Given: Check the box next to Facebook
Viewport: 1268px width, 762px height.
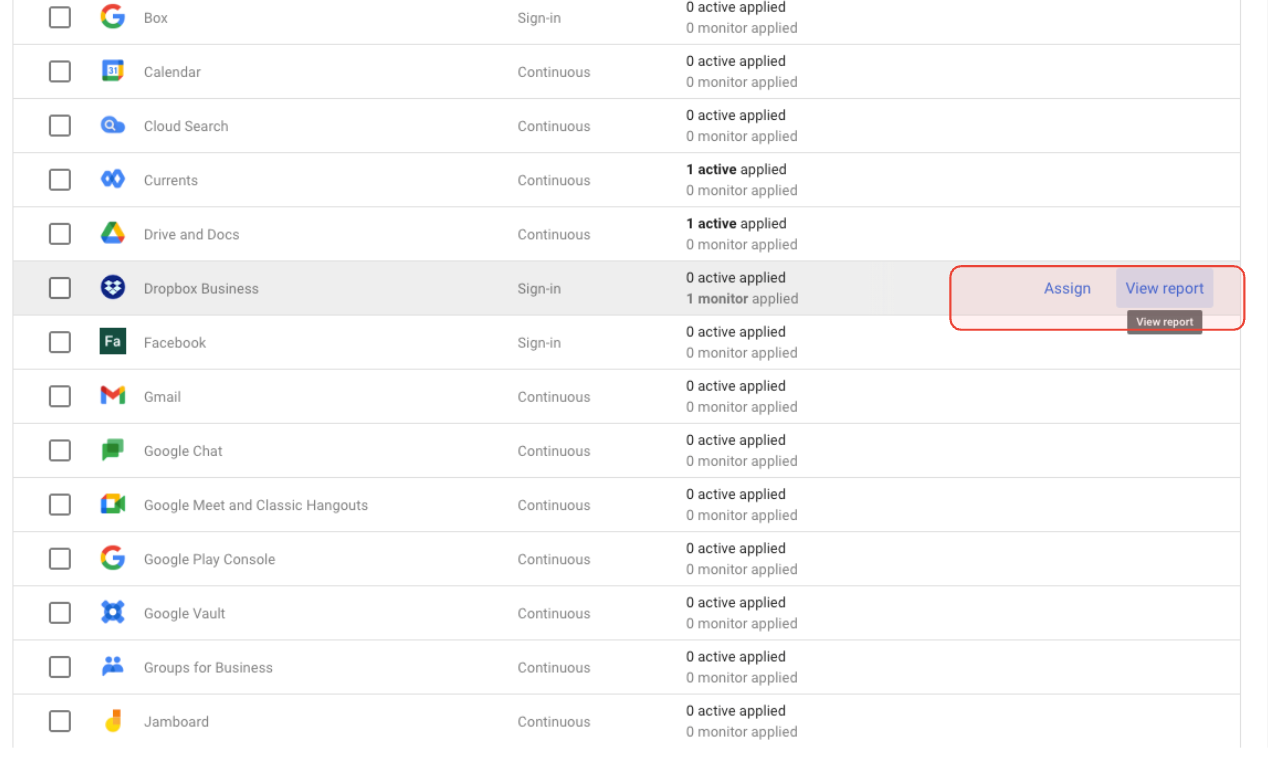Looking at the screenshot, I should 60,342.
